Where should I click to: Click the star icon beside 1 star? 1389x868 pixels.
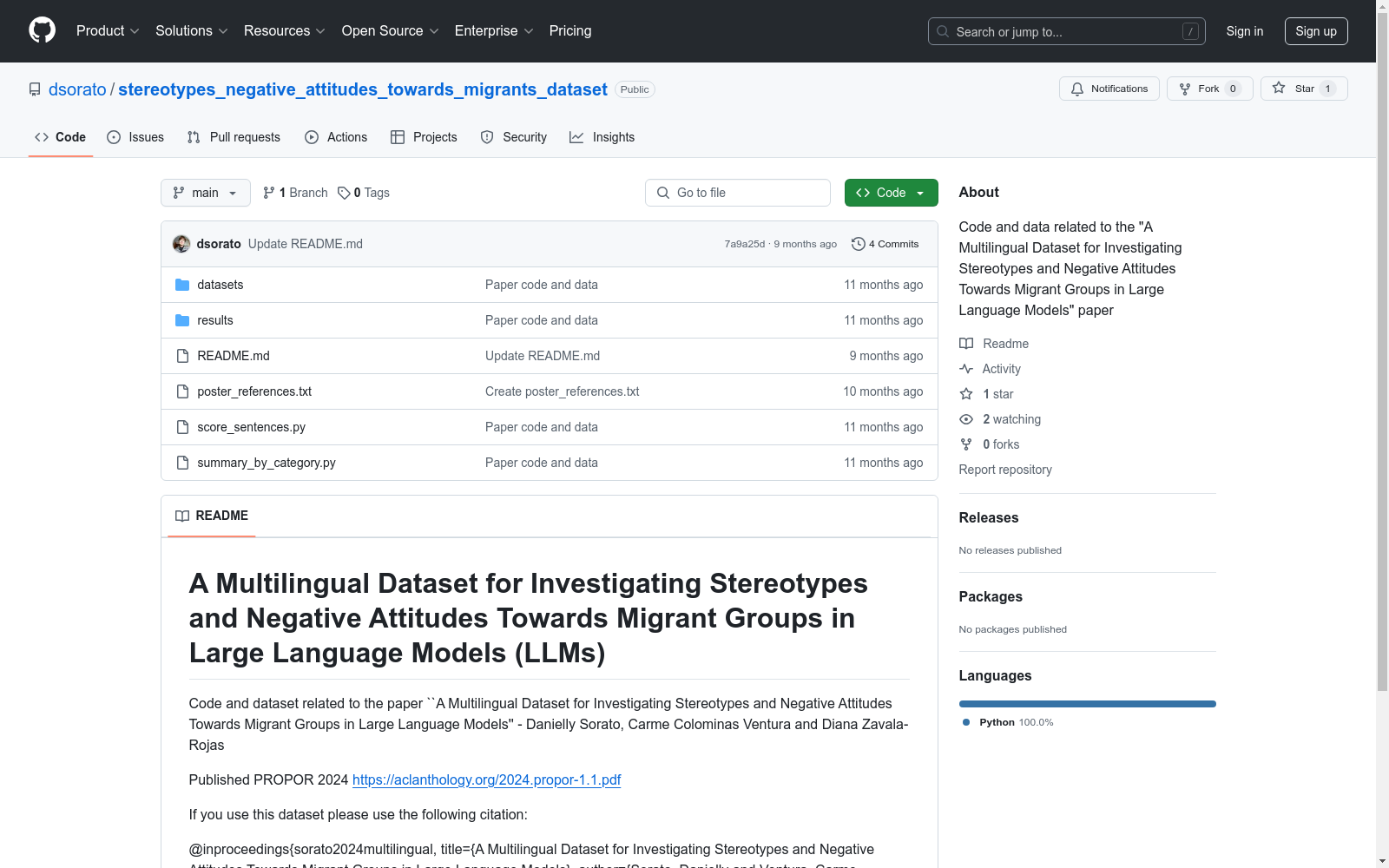click(966, 394)
